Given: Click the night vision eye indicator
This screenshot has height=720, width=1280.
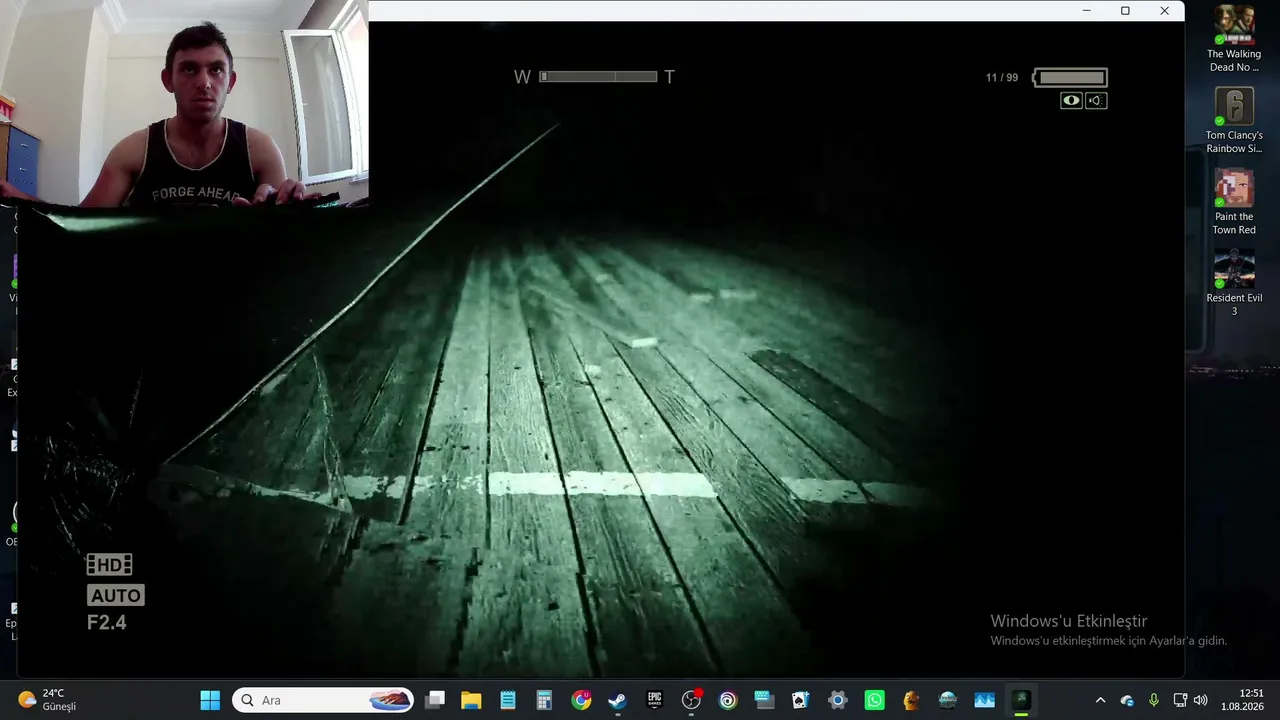Looking at the screenshot, I should pyautogui.click(x=1071, y=100).
